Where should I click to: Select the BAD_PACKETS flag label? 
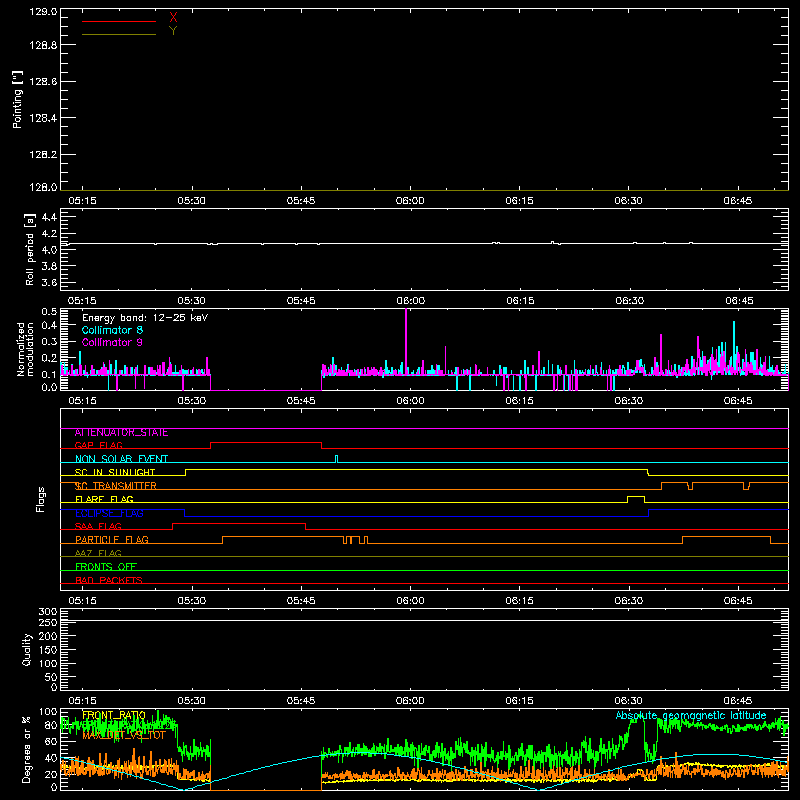(109, 580)
